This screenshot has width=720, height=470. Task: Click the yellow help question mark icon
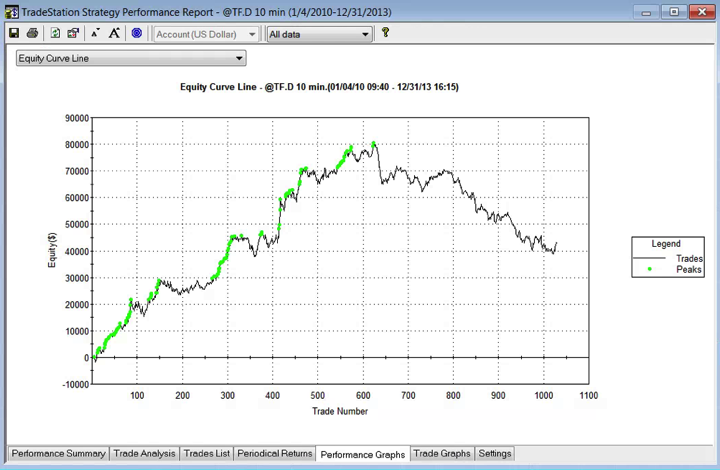[x=385, y=32]
